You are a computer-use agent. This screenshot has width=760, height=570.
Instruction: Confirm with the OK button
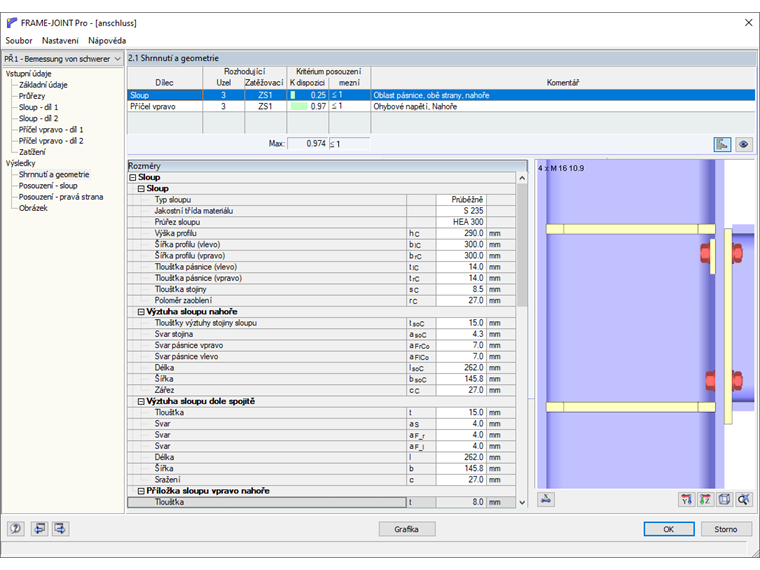coord(668,529)
